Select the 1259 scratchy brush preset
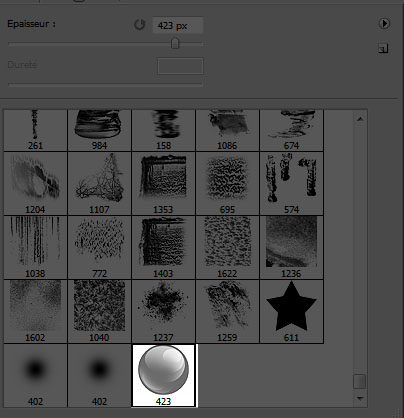 (x=227, y=311)
